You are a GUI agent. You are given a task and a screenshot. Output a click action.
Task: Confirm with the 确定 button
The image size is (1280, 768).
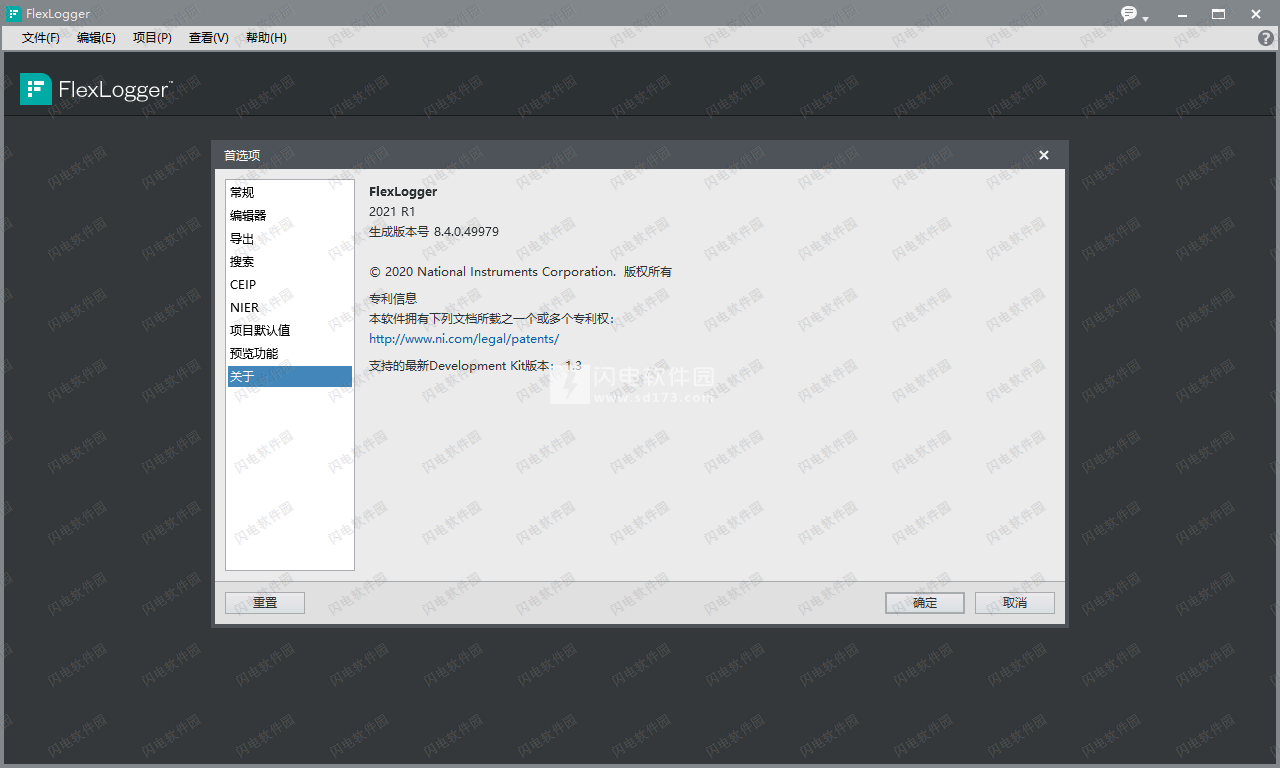click(925, 603)
